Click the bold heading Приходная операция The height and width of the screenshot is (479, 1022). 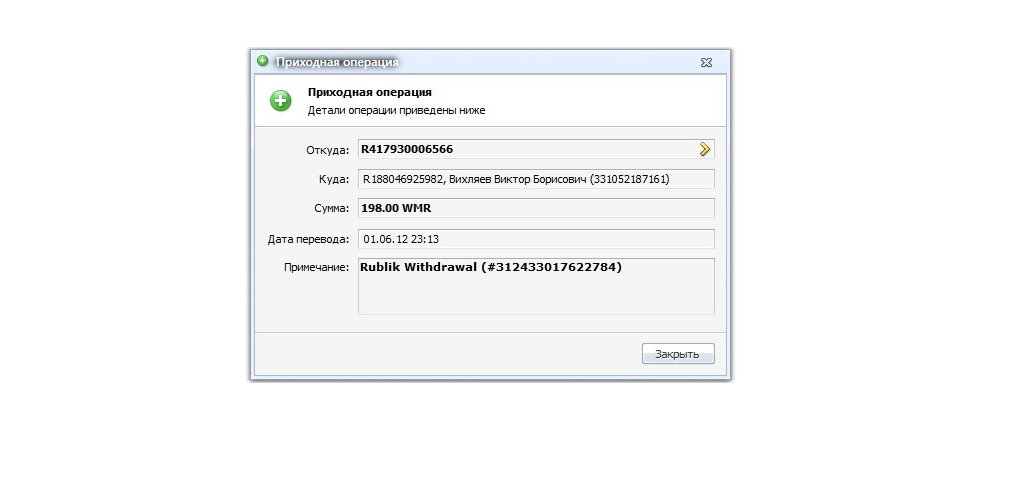370,93
